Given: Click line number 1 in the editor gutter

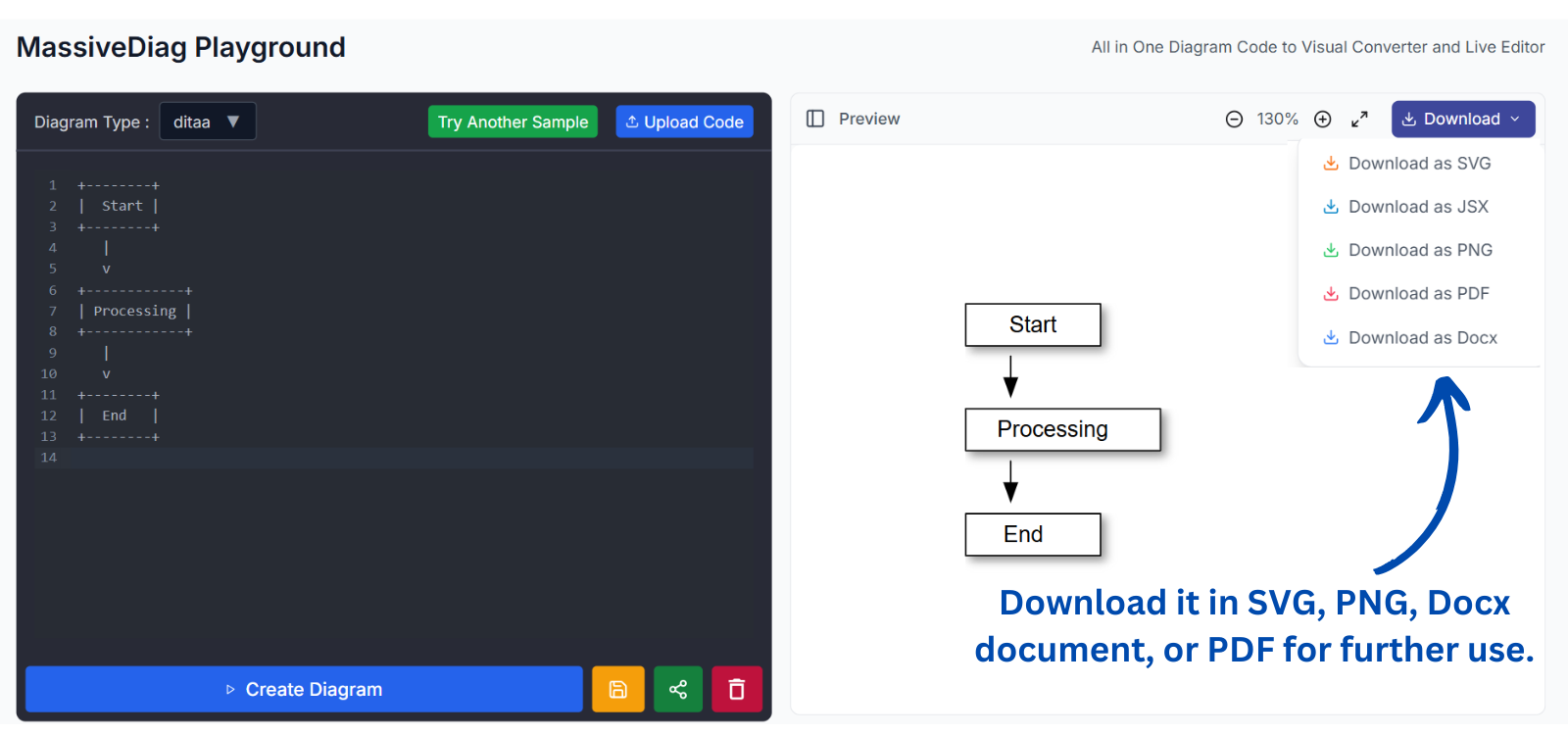Looking at the screenshot, I should 53,185.
